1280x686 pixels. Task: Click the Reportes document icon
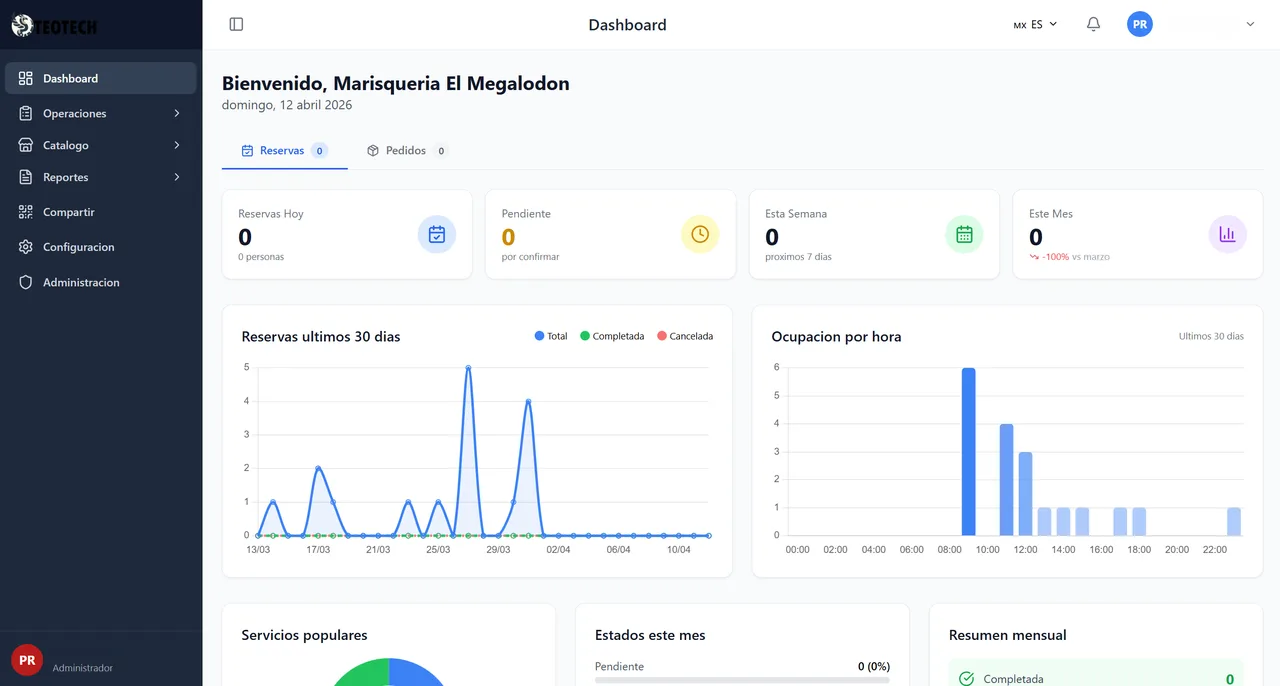24,177
